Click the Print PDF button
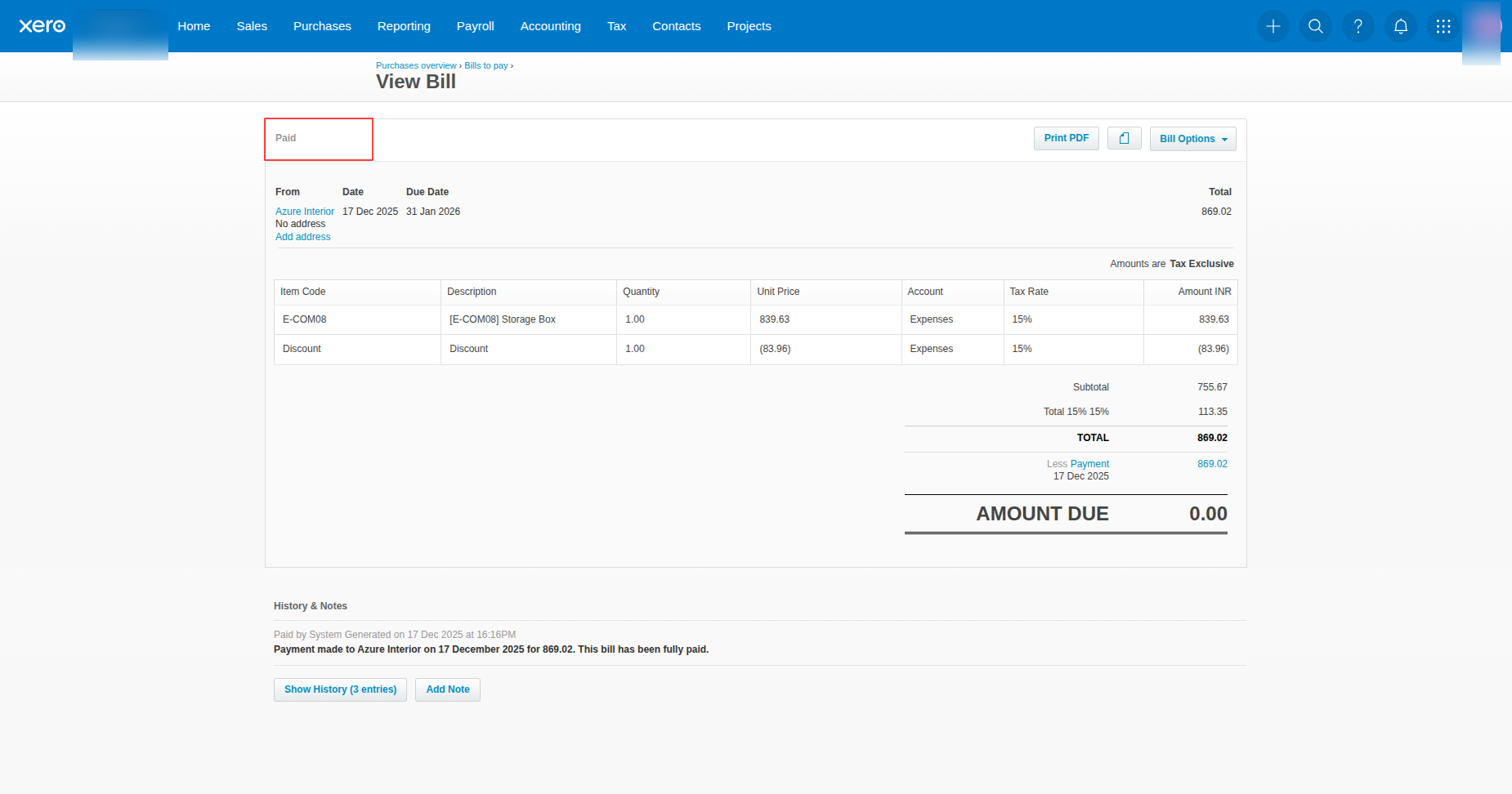The width and height of the screenshot is (1512, 794). click(x=1066, y=139)
